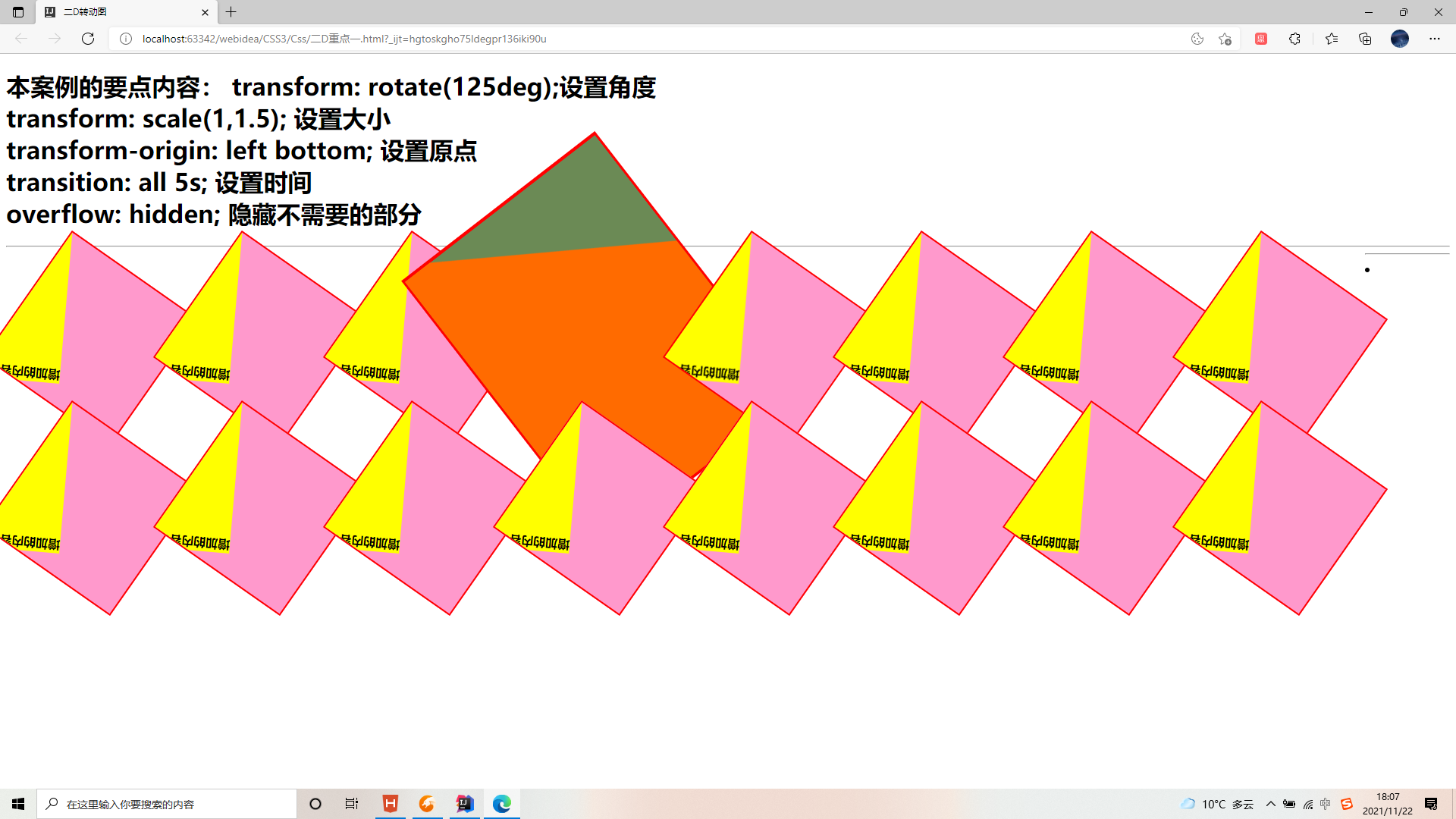This screenshot has width=1456, height=819.
Task: Add this page to favorites via star icon
Action: click(x=1225, y=39)
